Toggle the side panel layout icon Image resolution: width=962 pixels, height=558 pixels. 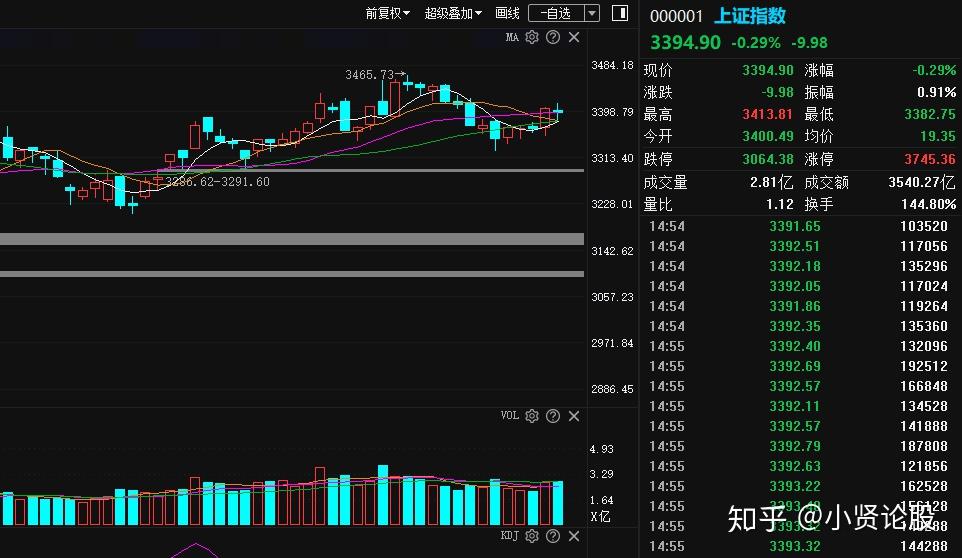click(x=620, y=13)
